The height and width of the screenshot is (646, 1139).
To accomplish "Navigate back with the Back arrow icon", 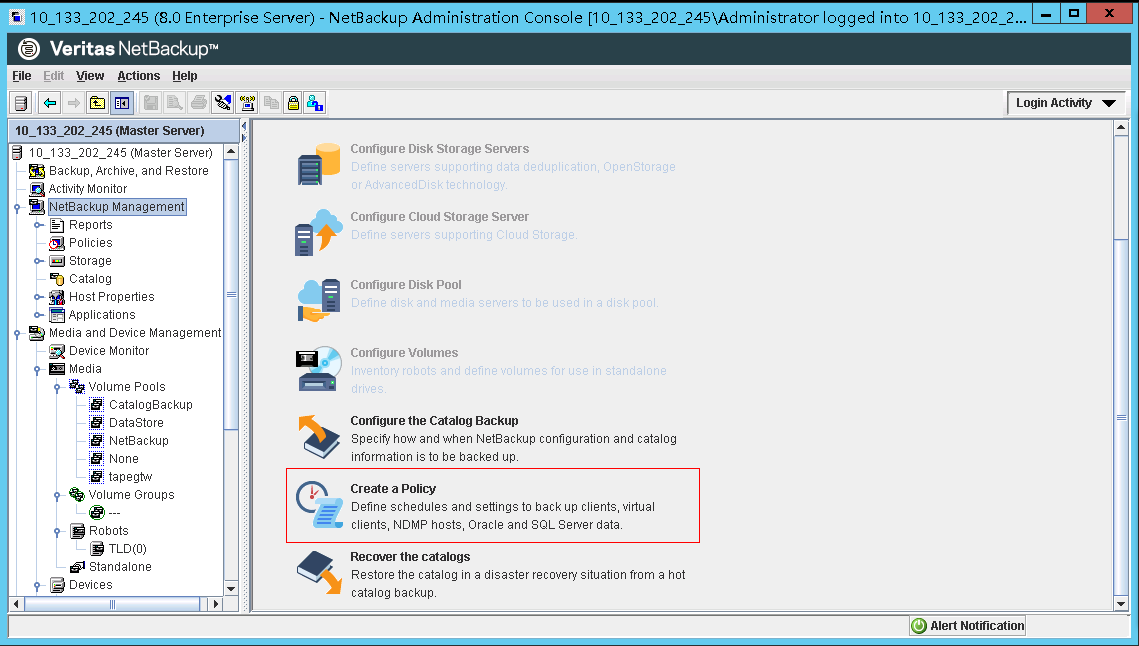I will (x=49, y=102).
